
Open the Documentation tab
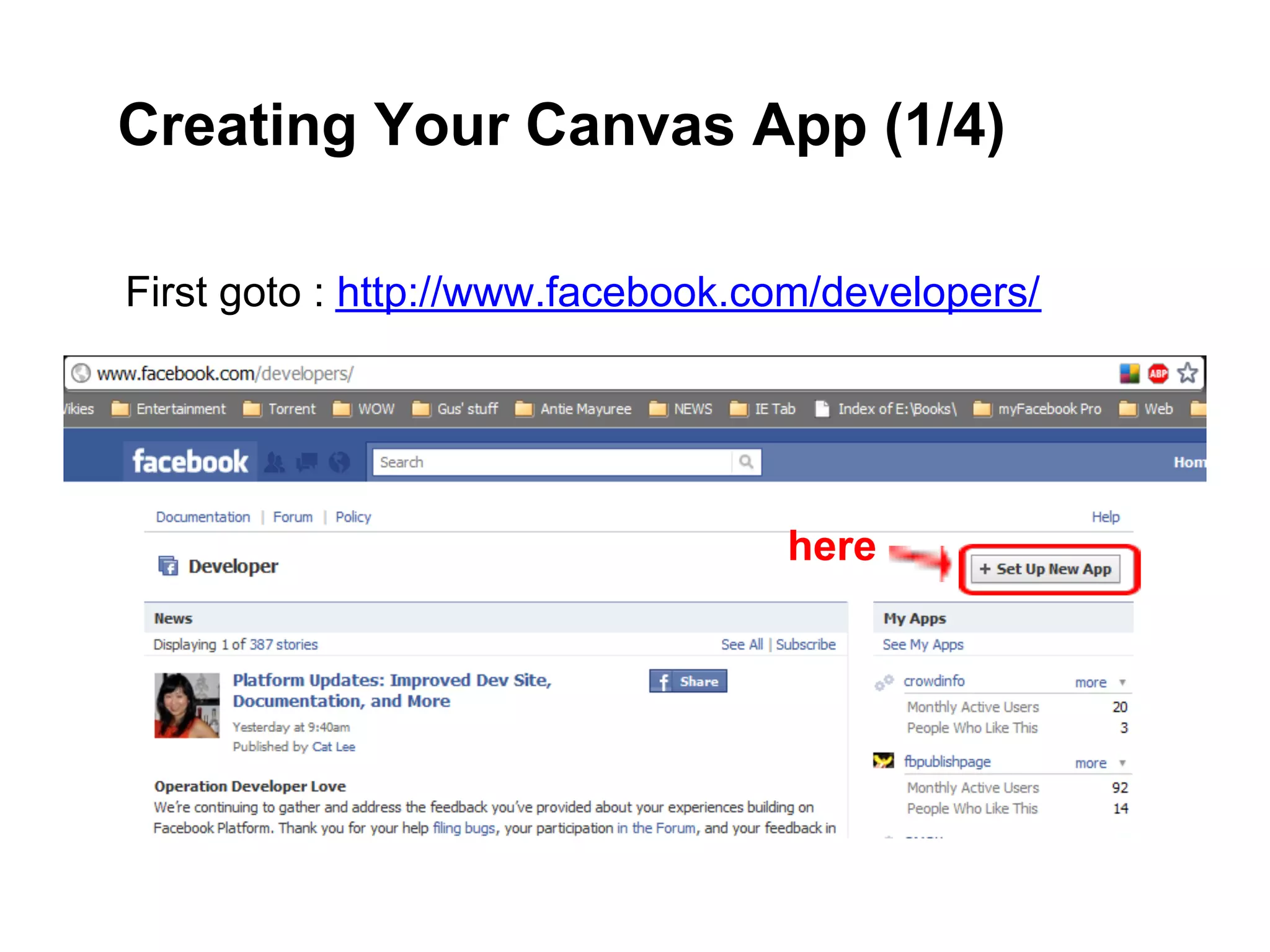pyautogui.click(x=203, y=517)
